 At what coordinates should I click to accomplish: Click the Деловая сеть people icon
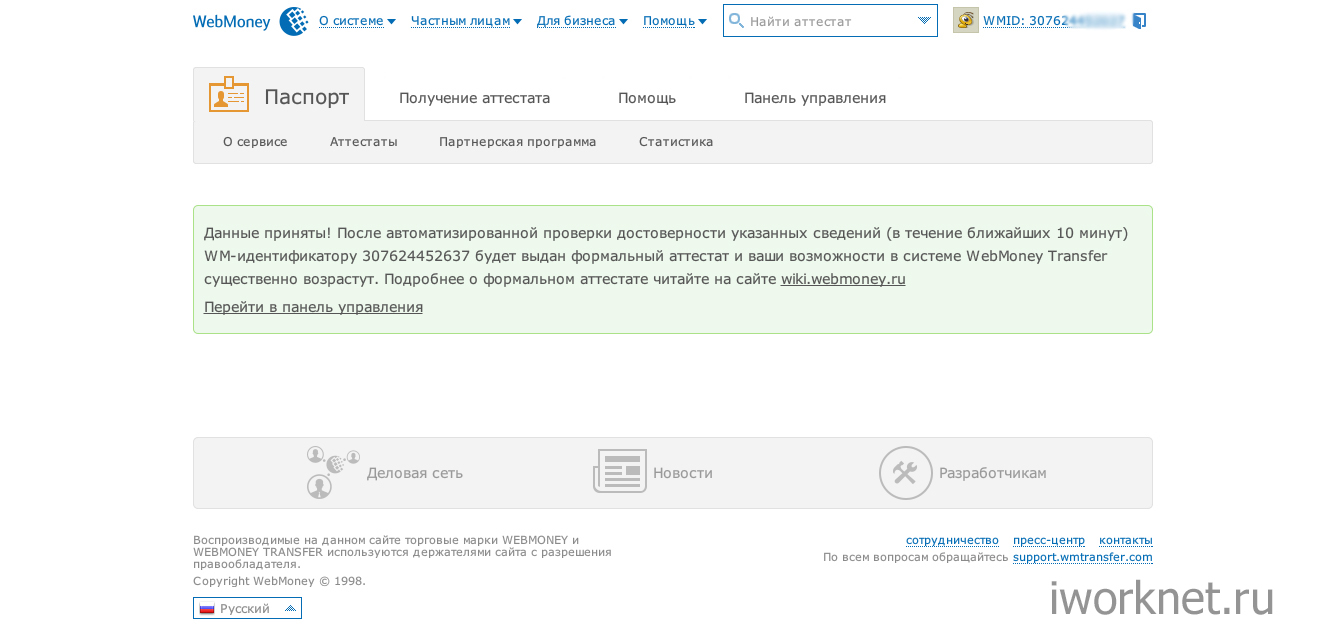click(x=333, y=472)
